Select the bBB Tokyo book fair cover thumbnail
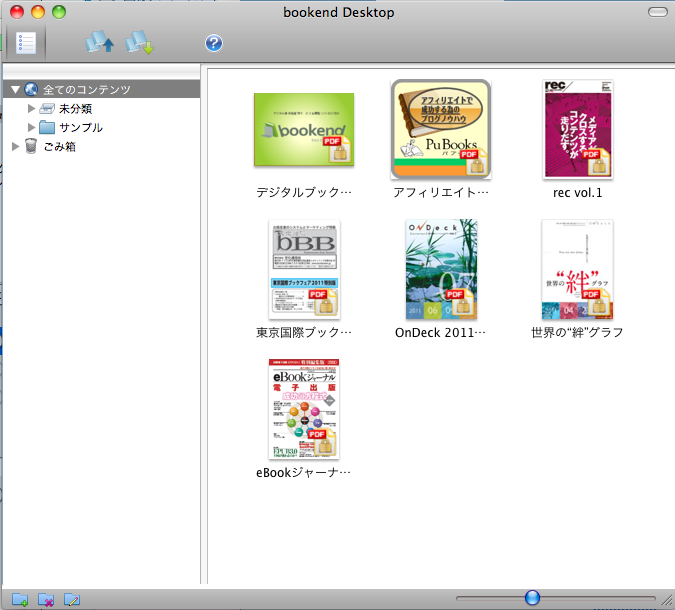 [304, 269]
